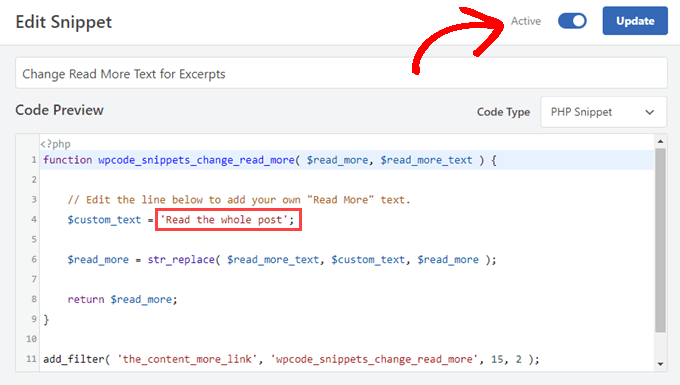
Task: Click the 'Read the whole post' string
Action: pos(224,220)
